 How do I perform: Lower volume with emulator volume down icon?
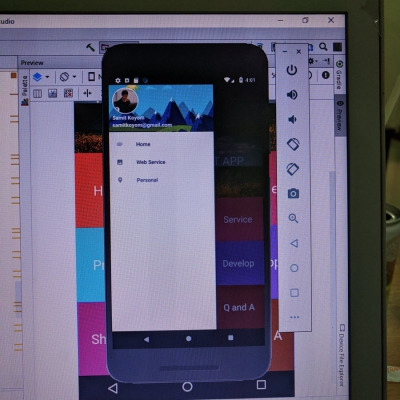pyautogui.click(x=292, y=119)
